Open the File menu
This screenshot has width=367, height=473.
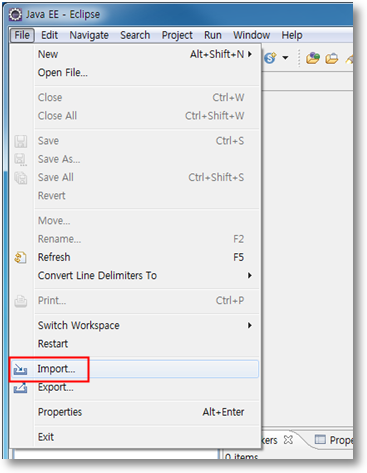22,35
